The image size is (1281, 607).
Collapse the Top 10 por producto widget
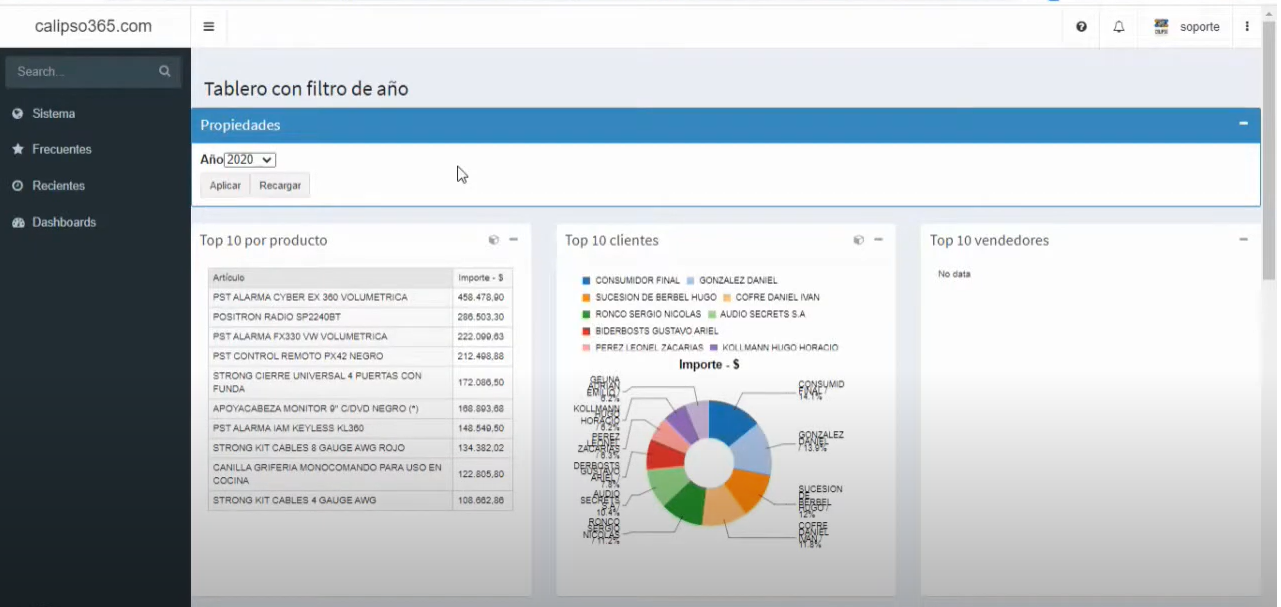click(x=513, y=240)
